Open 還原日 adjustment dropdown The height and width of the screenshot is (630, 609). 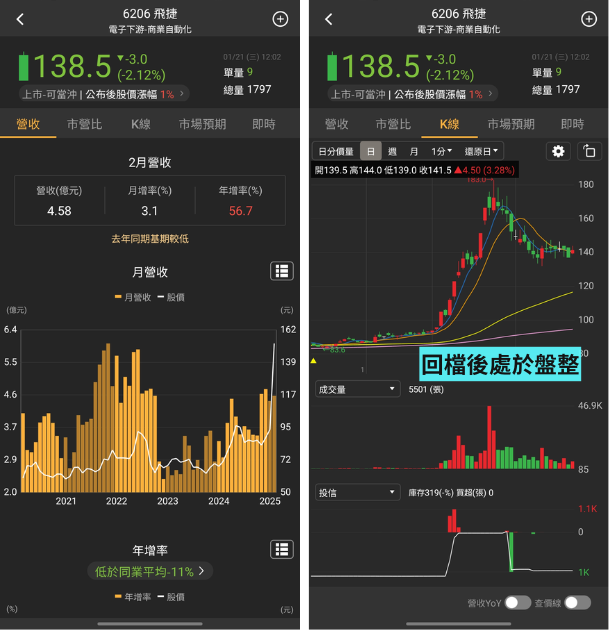[481, 151]
